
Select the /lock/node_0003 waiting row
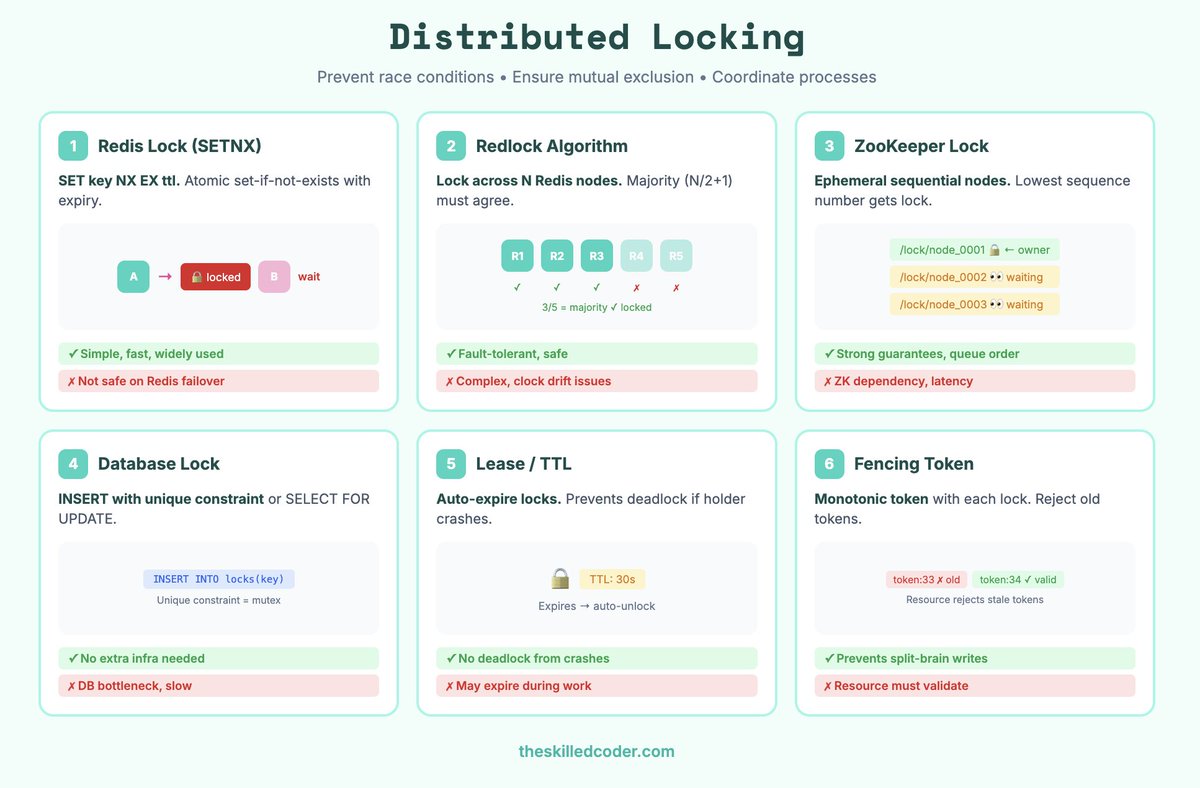tap(974, 304)
